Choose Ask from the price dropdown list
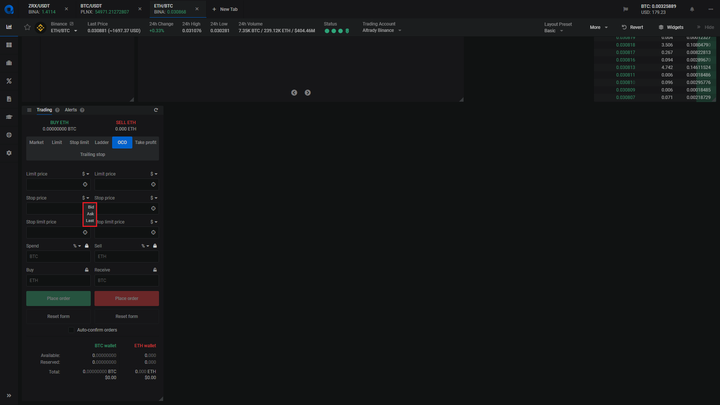The width and height of the screenshot is (720, 405). click(x=90, y=214)
